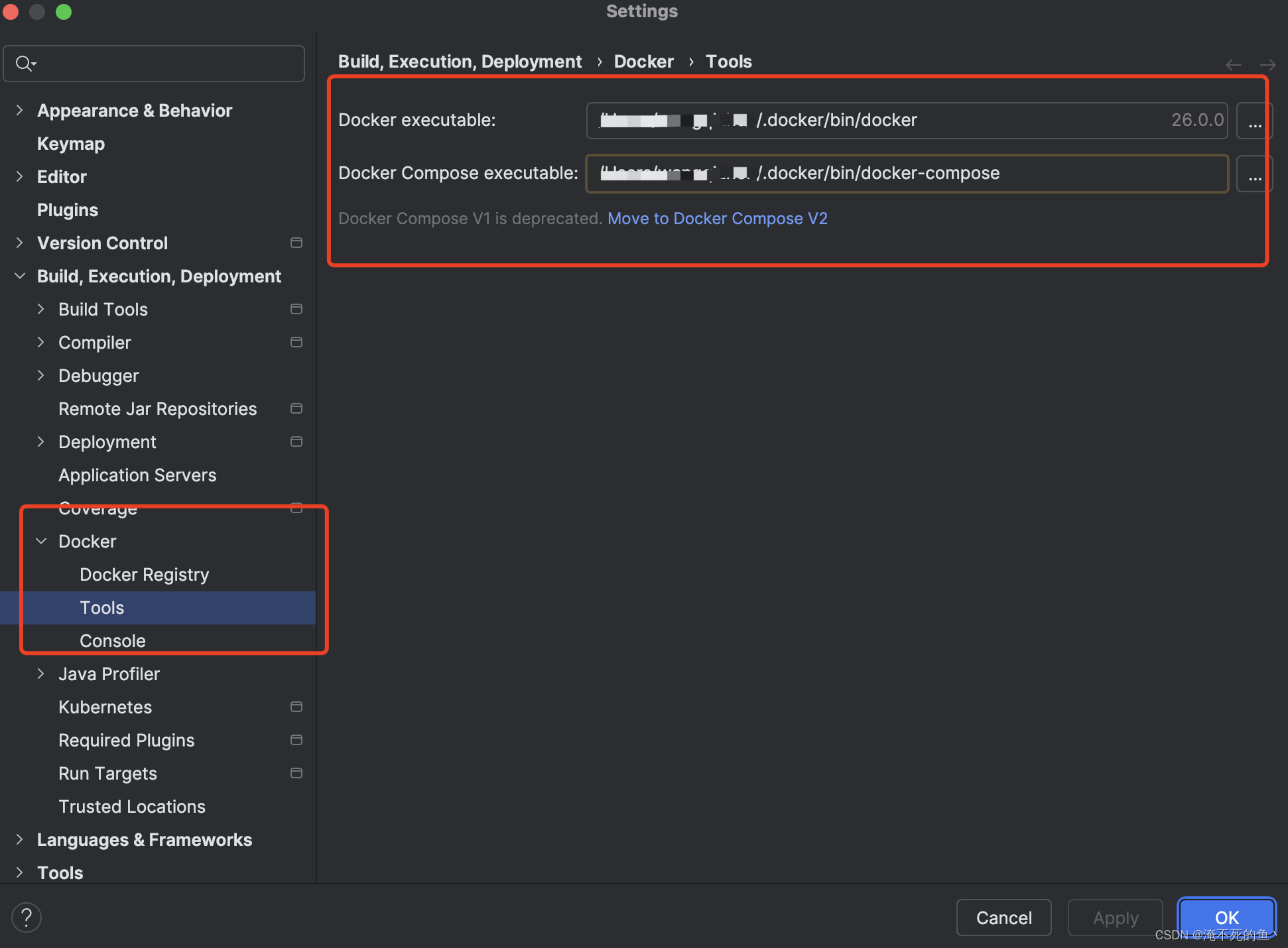Collapse the Docker node
The image size is (1288, 948).
[41, 541]
